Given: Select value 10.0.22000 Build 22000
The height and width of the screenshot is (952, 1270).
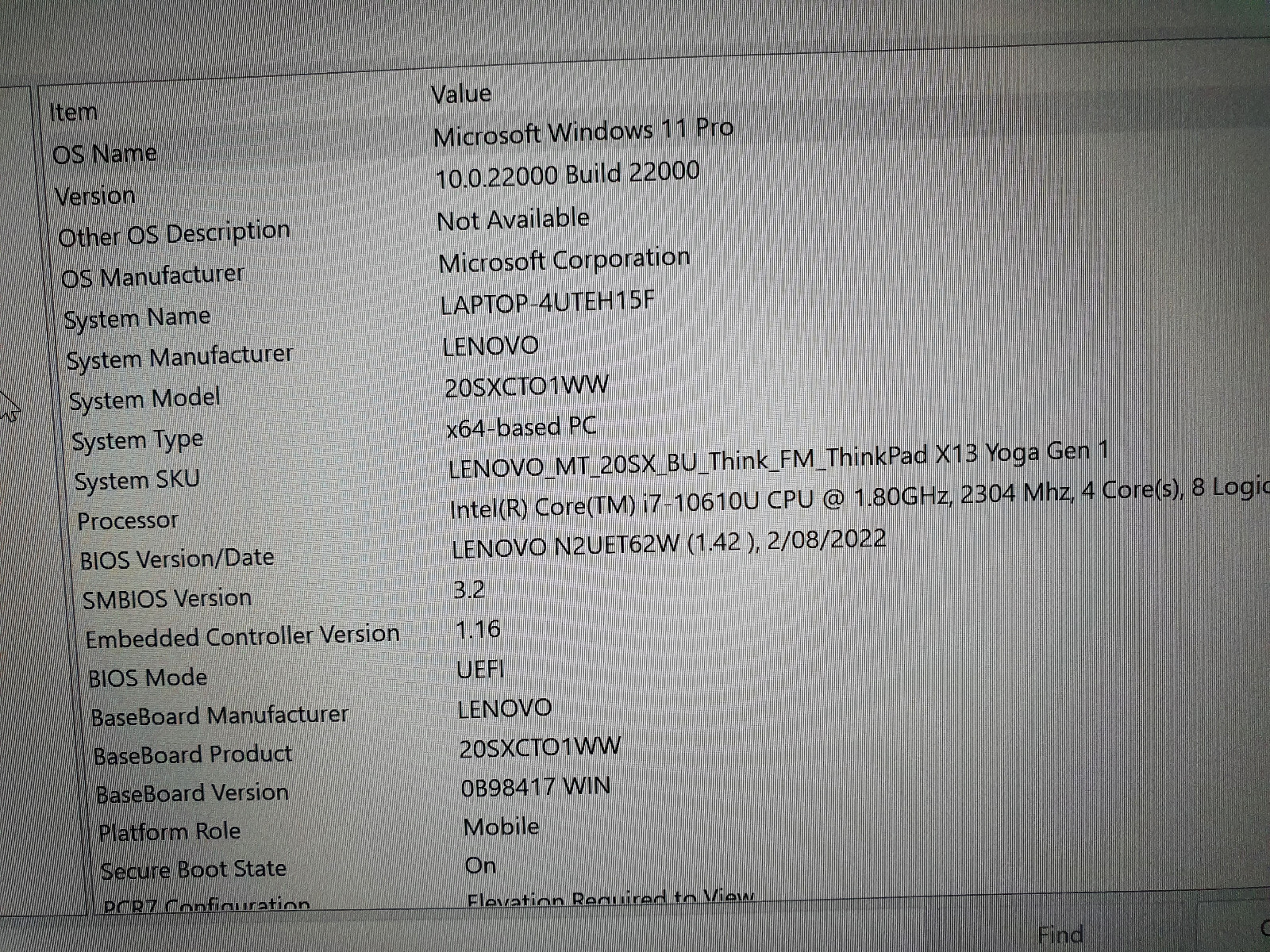Looking at the screenshot, I should coord(568,175).
